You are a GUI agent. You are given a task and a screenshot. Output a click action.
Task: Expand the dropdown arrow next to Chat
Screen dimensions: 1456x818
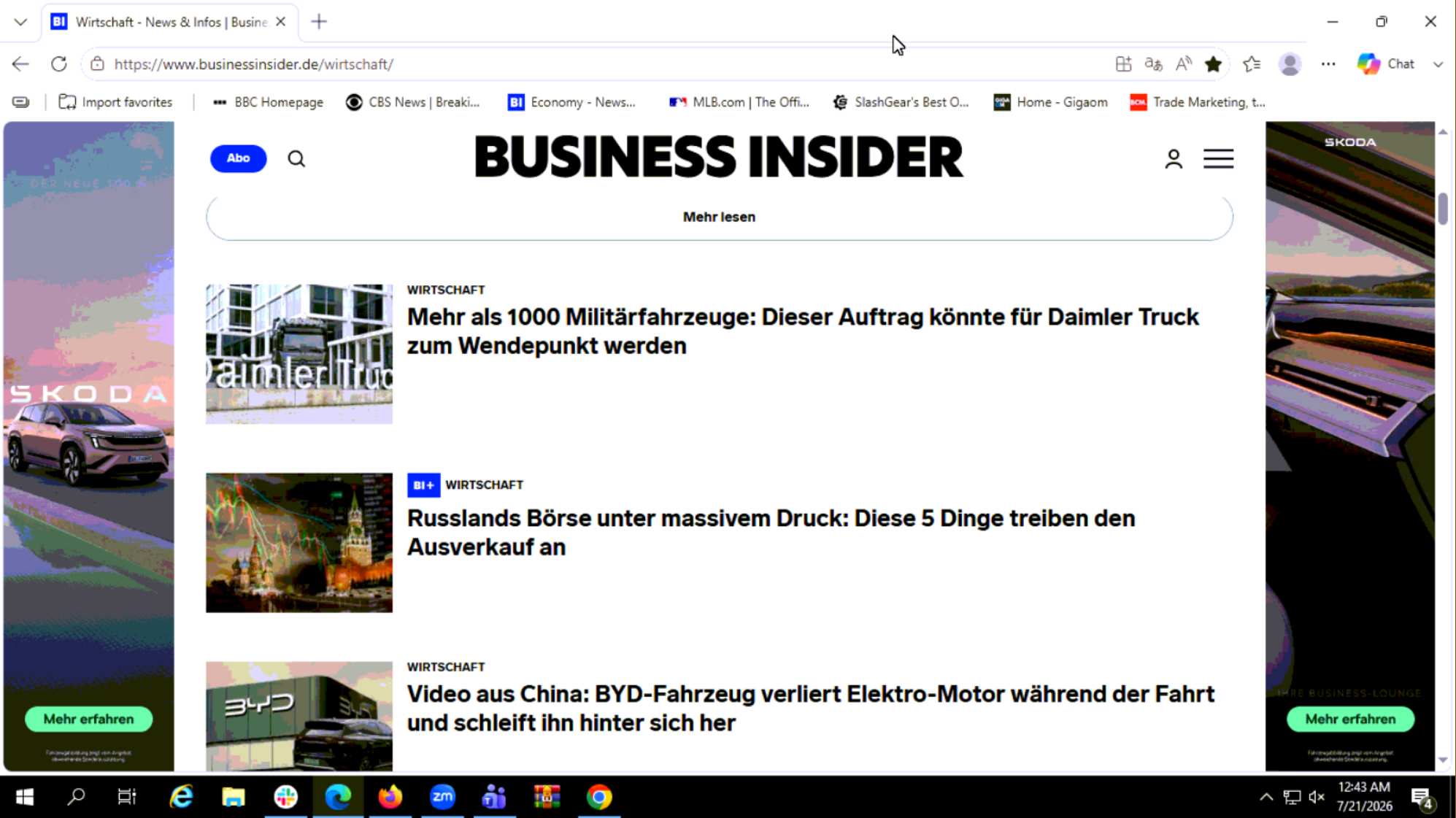pyautogui.click(x=1438, y=64)
